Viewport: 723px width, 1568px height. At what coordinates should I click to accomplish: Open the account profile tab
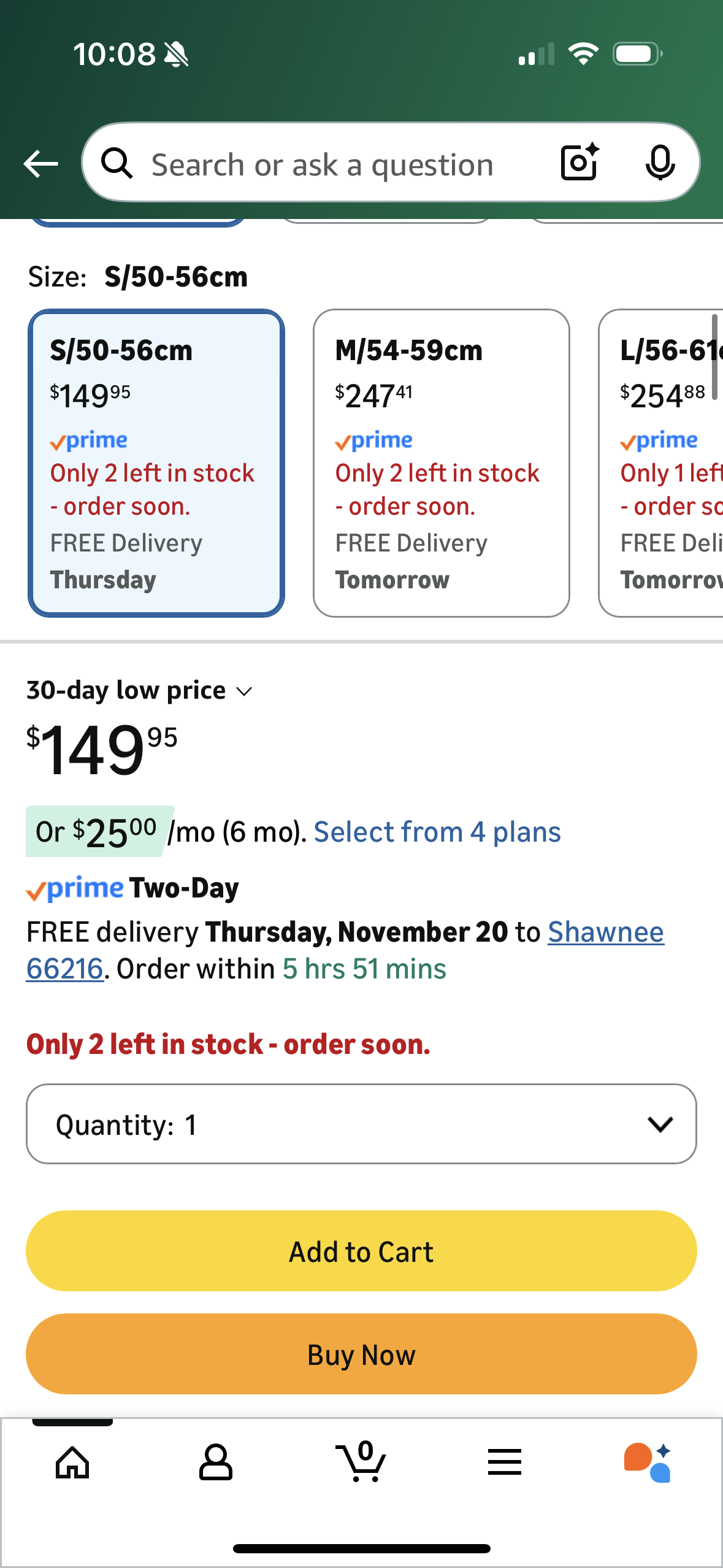coord(216,1462)
